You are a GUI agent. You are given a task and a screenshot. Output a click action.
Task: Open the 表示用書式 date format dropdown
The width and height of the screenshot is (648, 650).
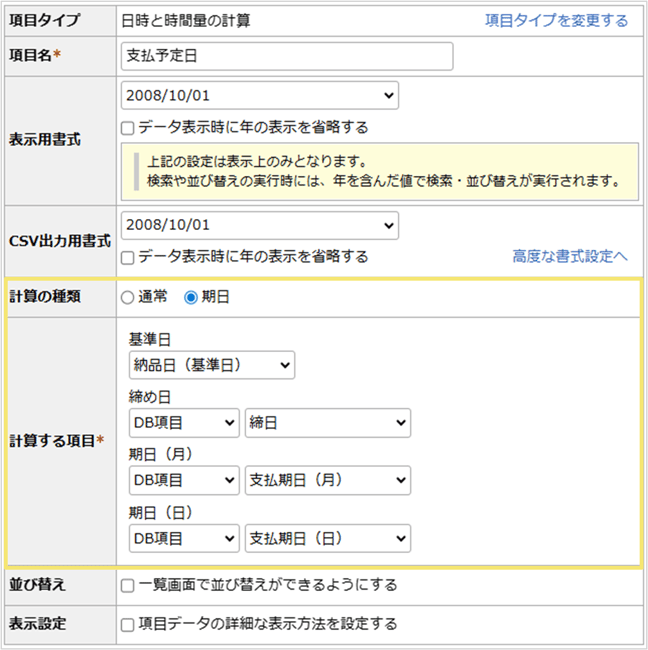tap(259, 96)
